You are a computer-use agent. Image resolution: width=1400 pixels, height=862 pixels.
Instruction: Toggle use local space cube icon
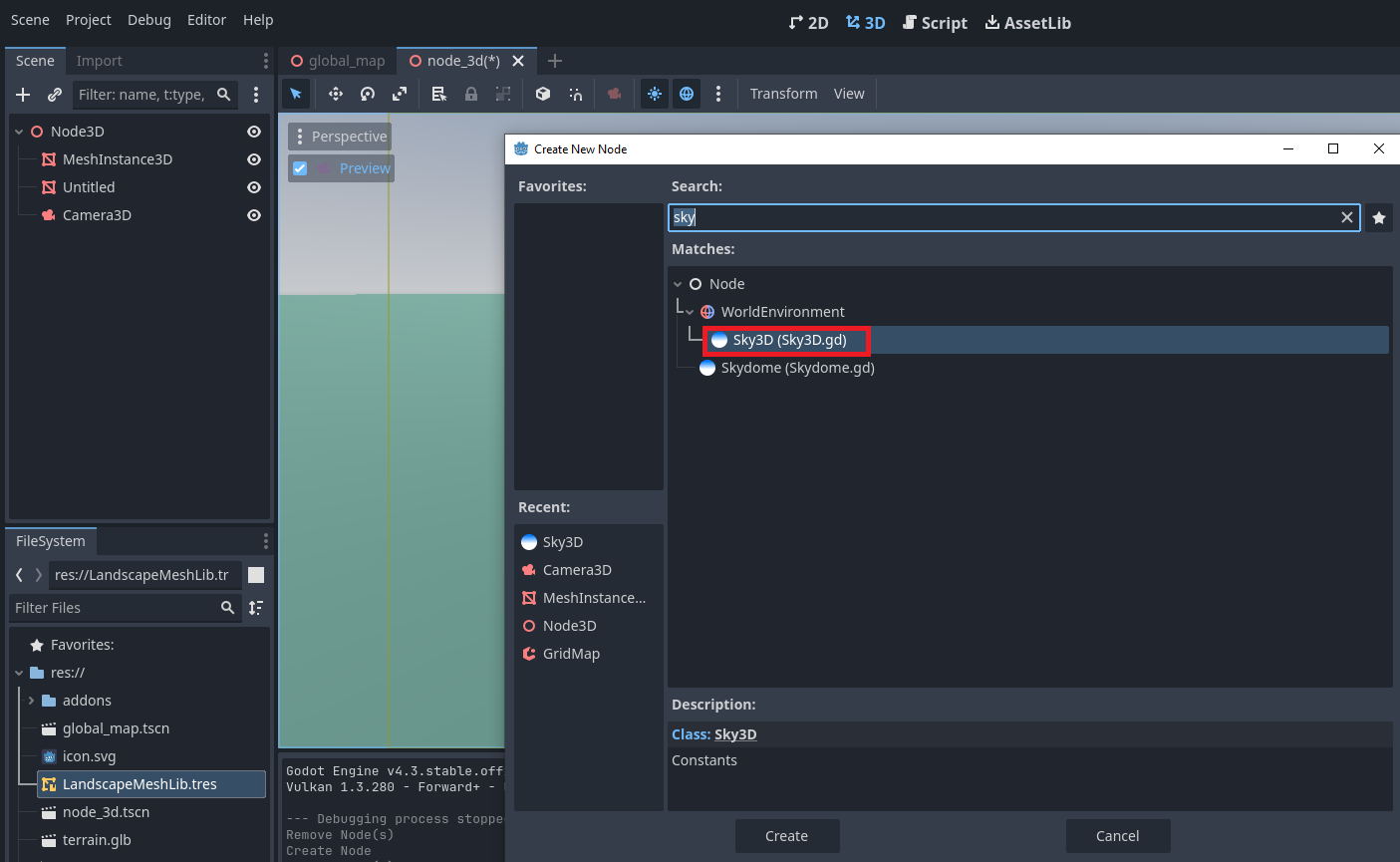tap(543, 94)
